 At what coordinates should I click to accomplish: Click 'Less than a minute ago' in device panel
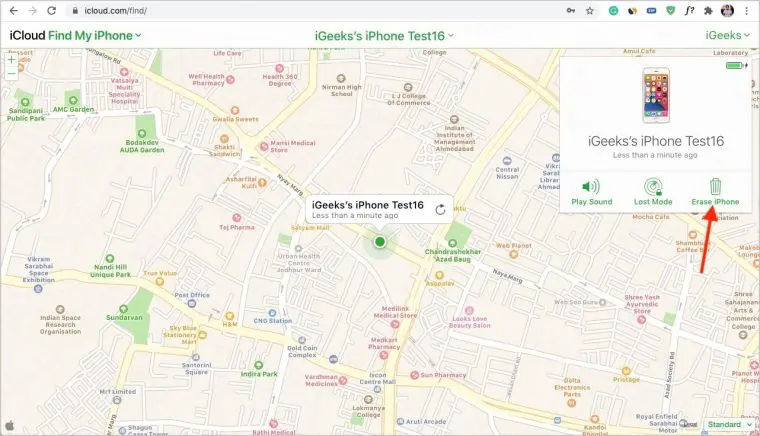click(655, 155)
